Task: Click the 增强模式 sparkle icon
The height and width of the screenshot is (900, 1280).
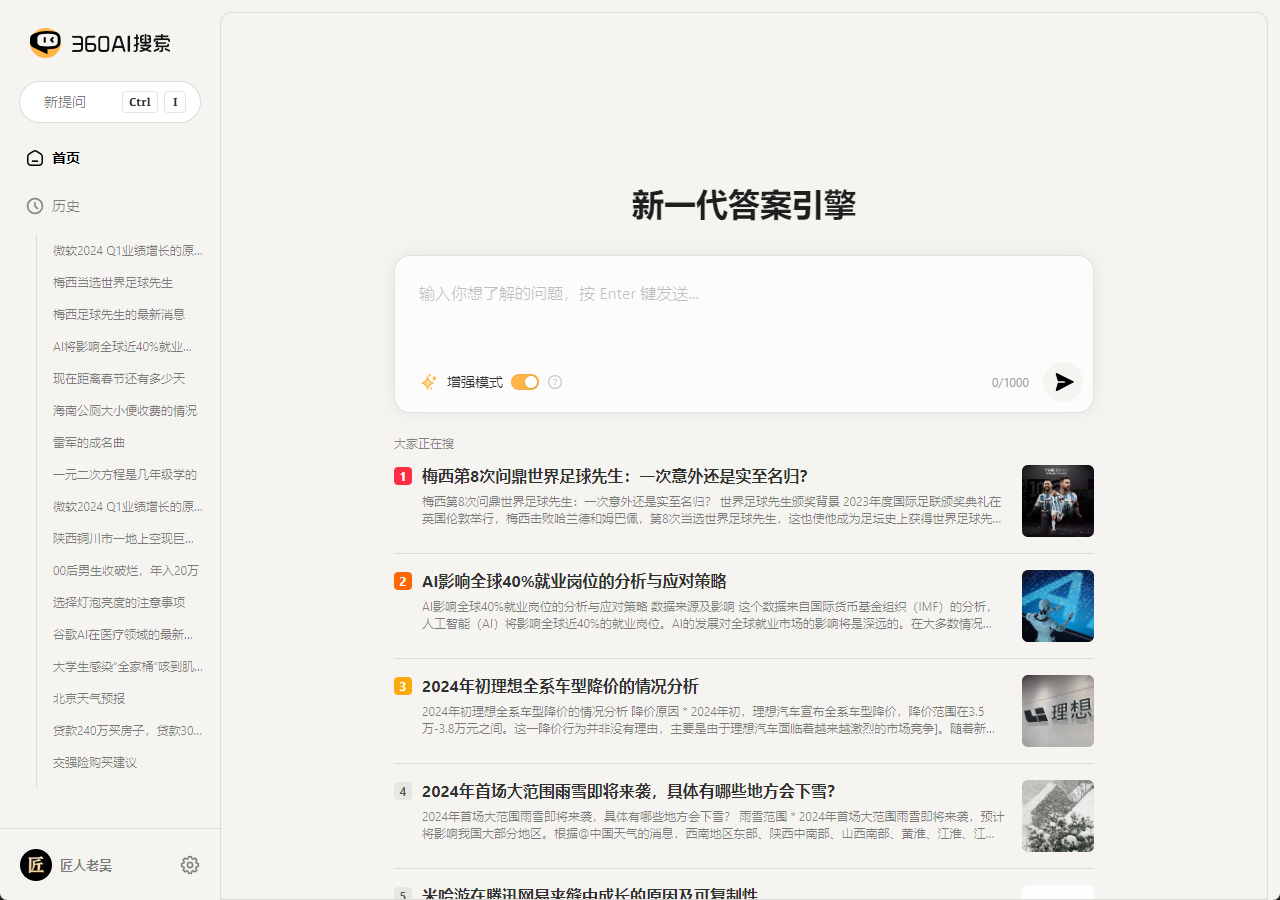Action: [428, 382]
